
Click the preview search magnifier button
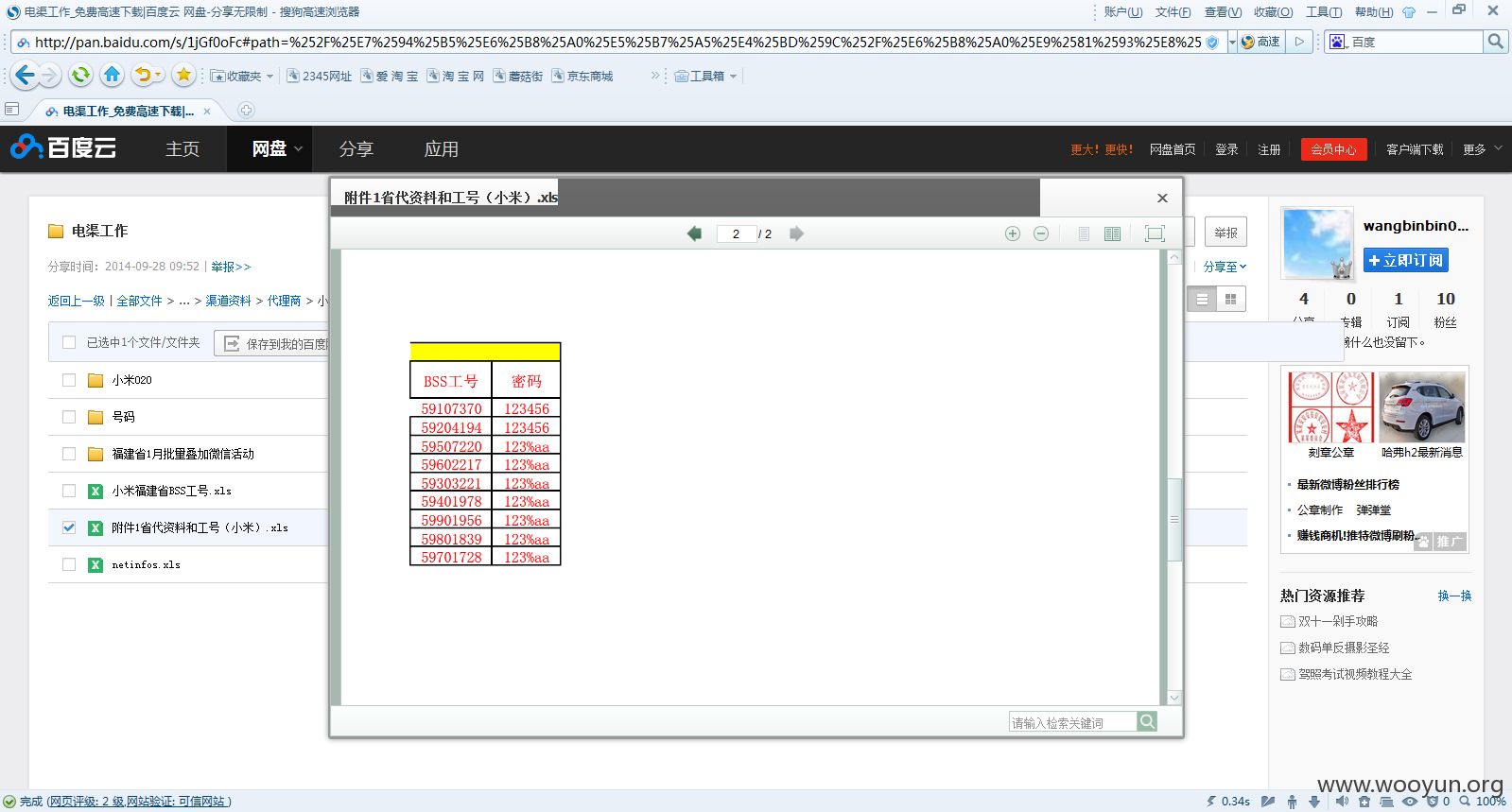(x=1147, y=722)
